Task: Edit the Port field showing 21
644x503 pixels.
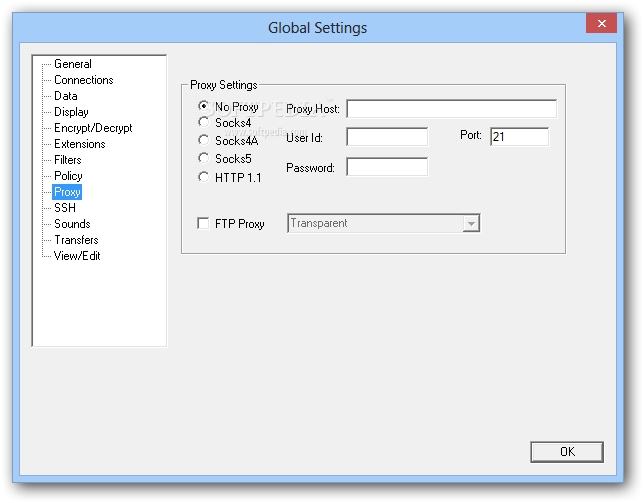Action: click(519, 137)
